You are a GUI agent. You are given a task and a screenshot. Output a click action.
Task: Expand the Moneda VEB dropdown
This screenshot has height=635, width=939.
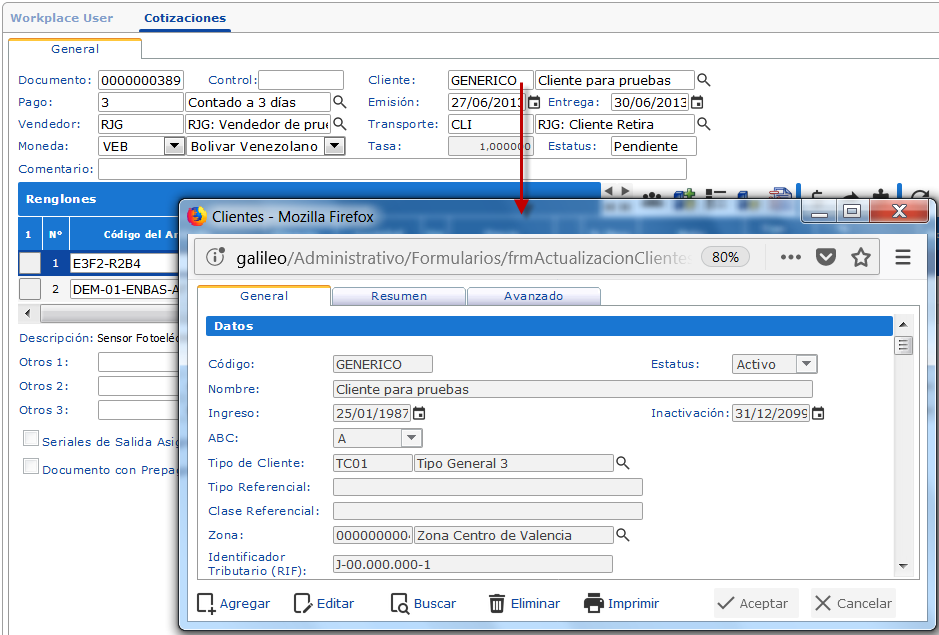point(173,146)
